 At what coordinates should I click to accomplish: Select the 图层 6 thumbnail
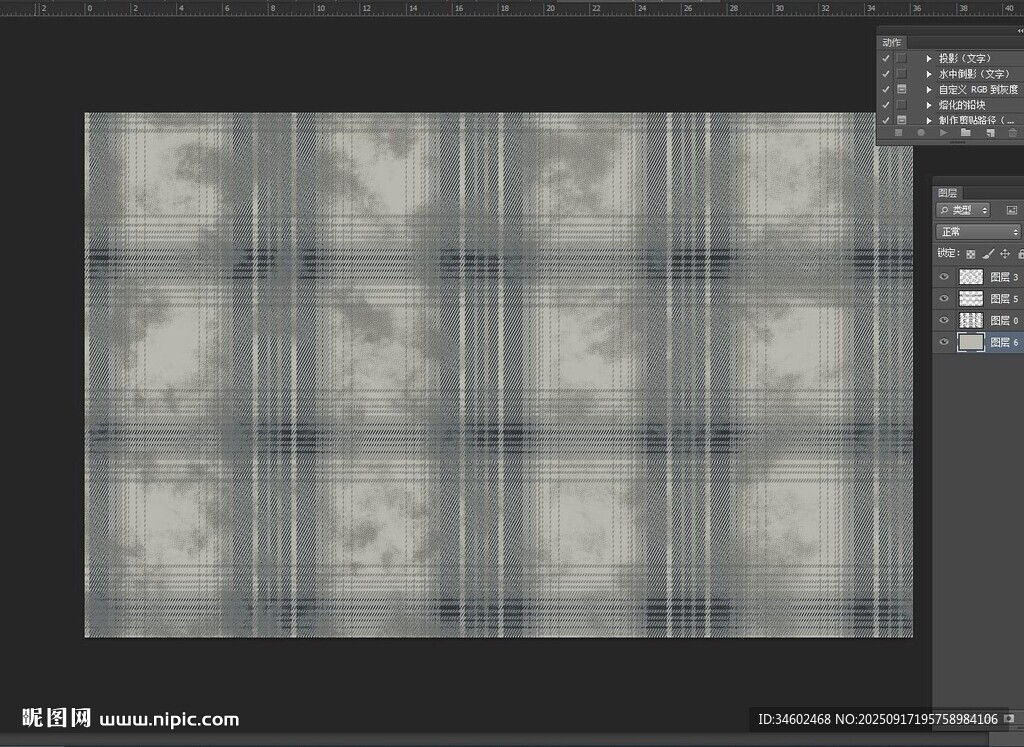(x=971, y=342)
